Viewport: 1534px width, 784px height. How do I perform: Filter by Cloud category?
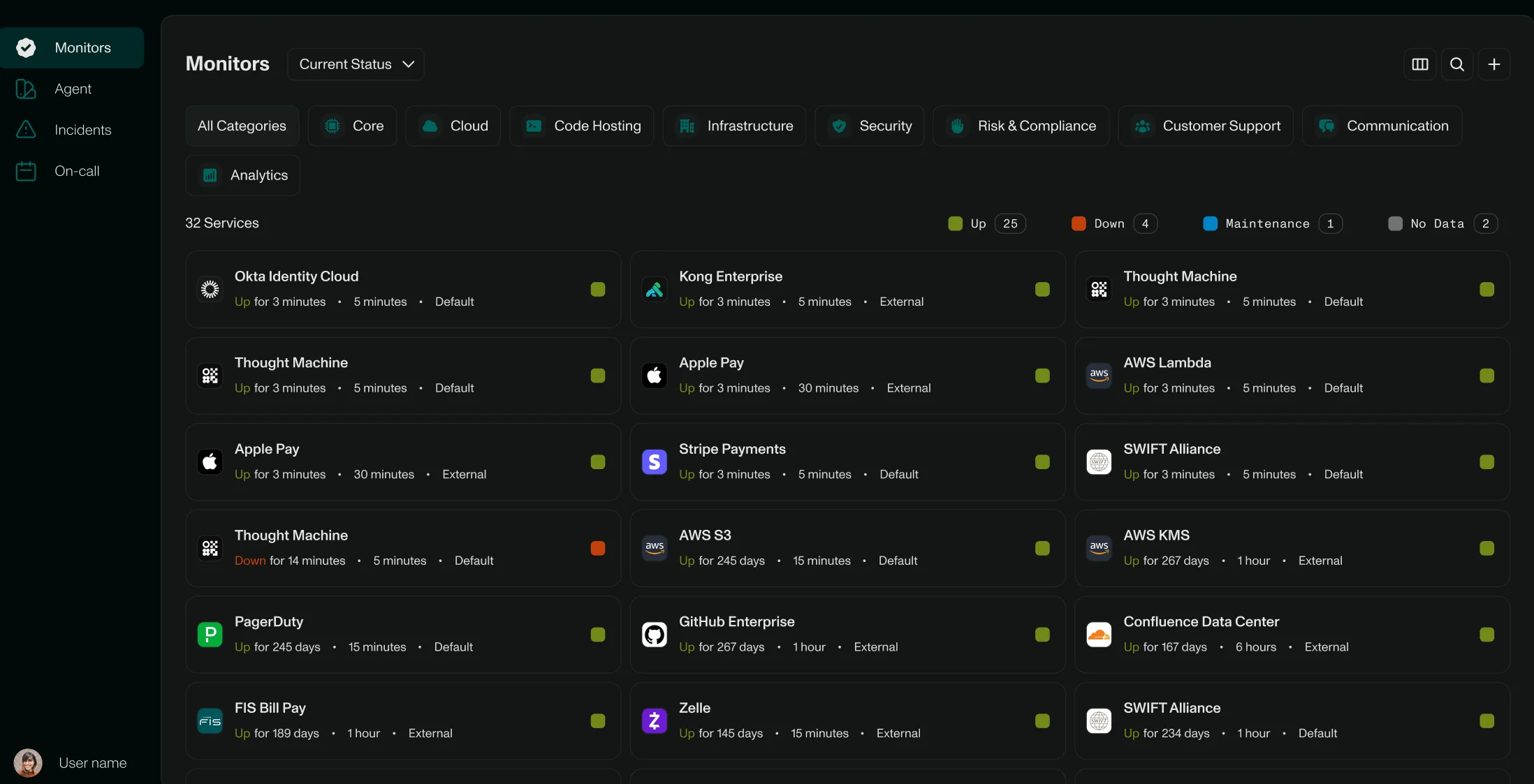click(453, 126)
